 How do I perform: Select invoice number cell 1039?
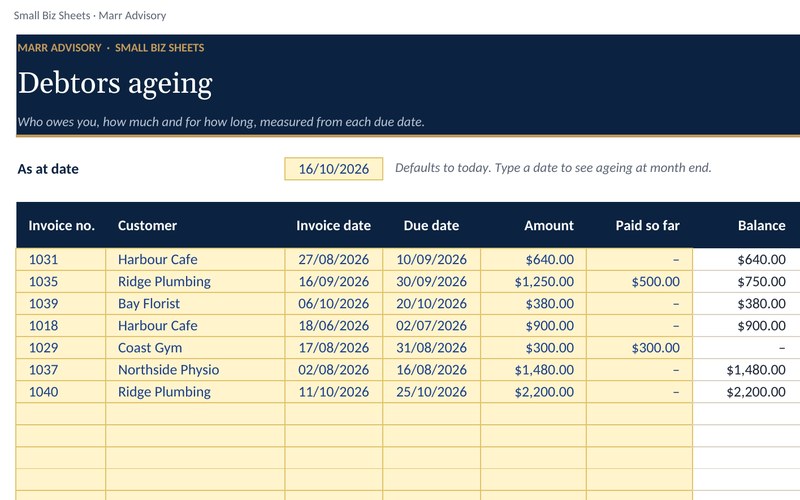click(61, 304)
